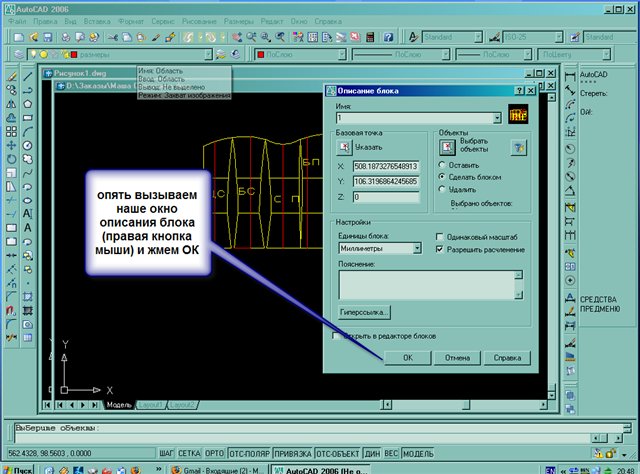Click the pick base point icon (Указать)
The width and height of the screenshot is (640, 474).
(x=343, y=146)
